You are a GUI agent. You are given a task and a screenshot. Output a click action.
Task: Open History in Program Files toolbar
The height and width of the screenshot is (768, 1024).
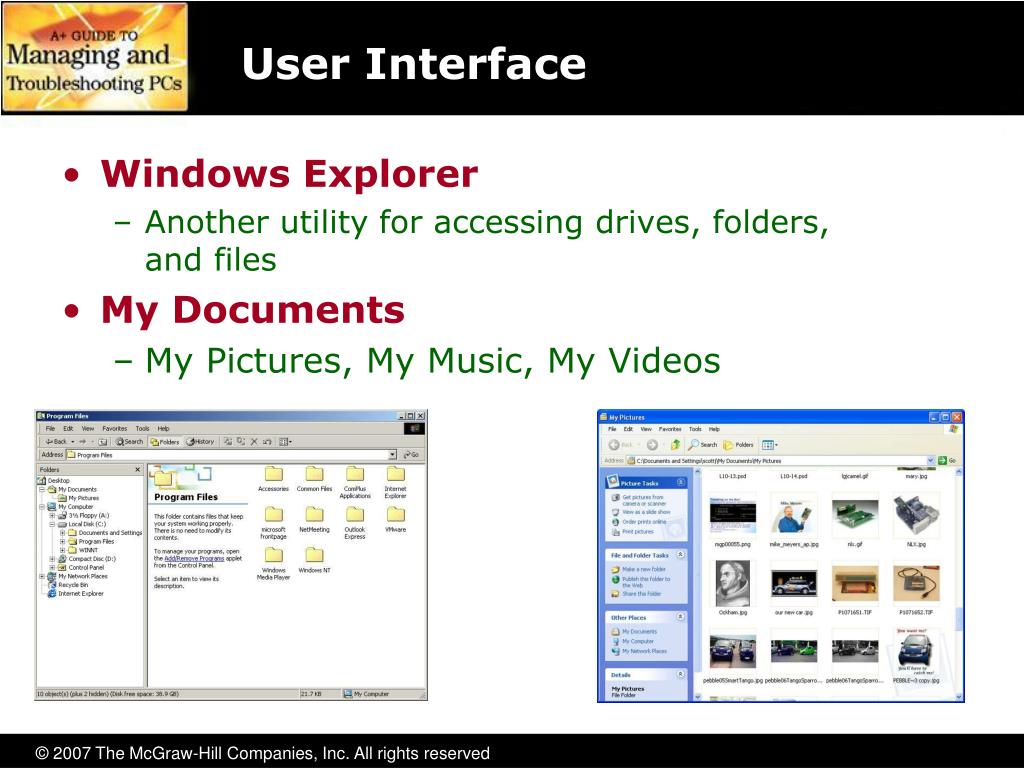200,441
